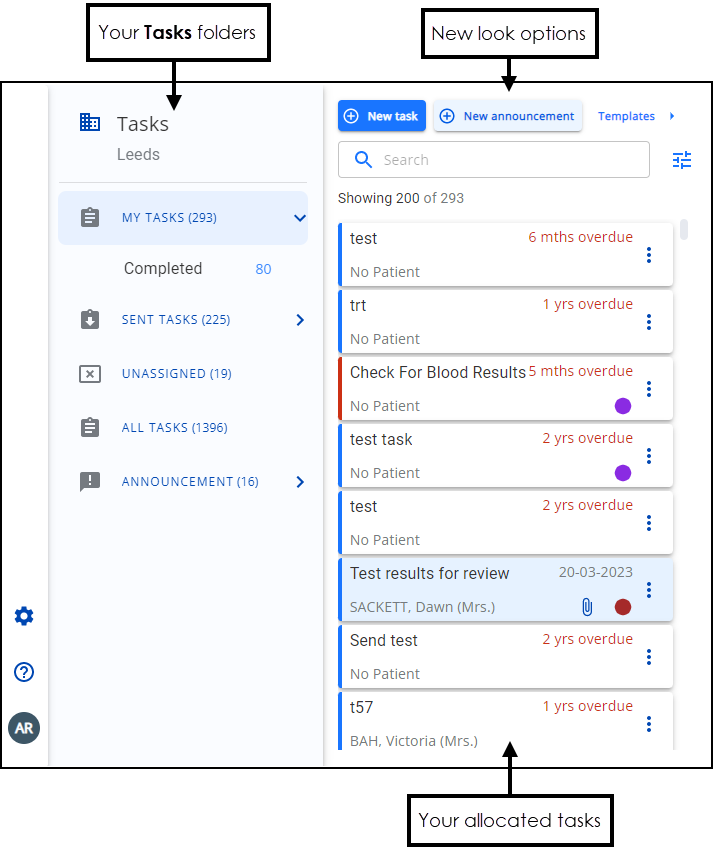713x853 pixels.
Task: Open three-dot menu for Send test task
Action: [x=649, y=657]
